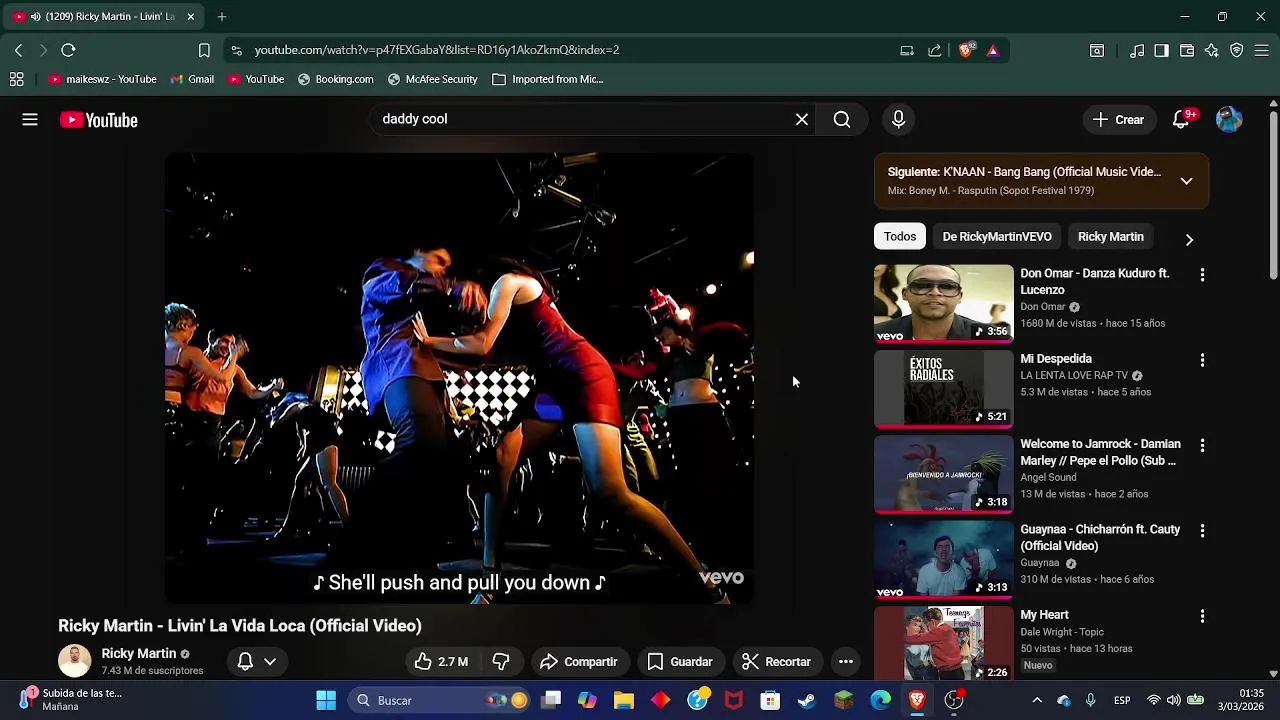
Task: Clear the 'daddy cool' search text
Action: click(x=802, y=119)
